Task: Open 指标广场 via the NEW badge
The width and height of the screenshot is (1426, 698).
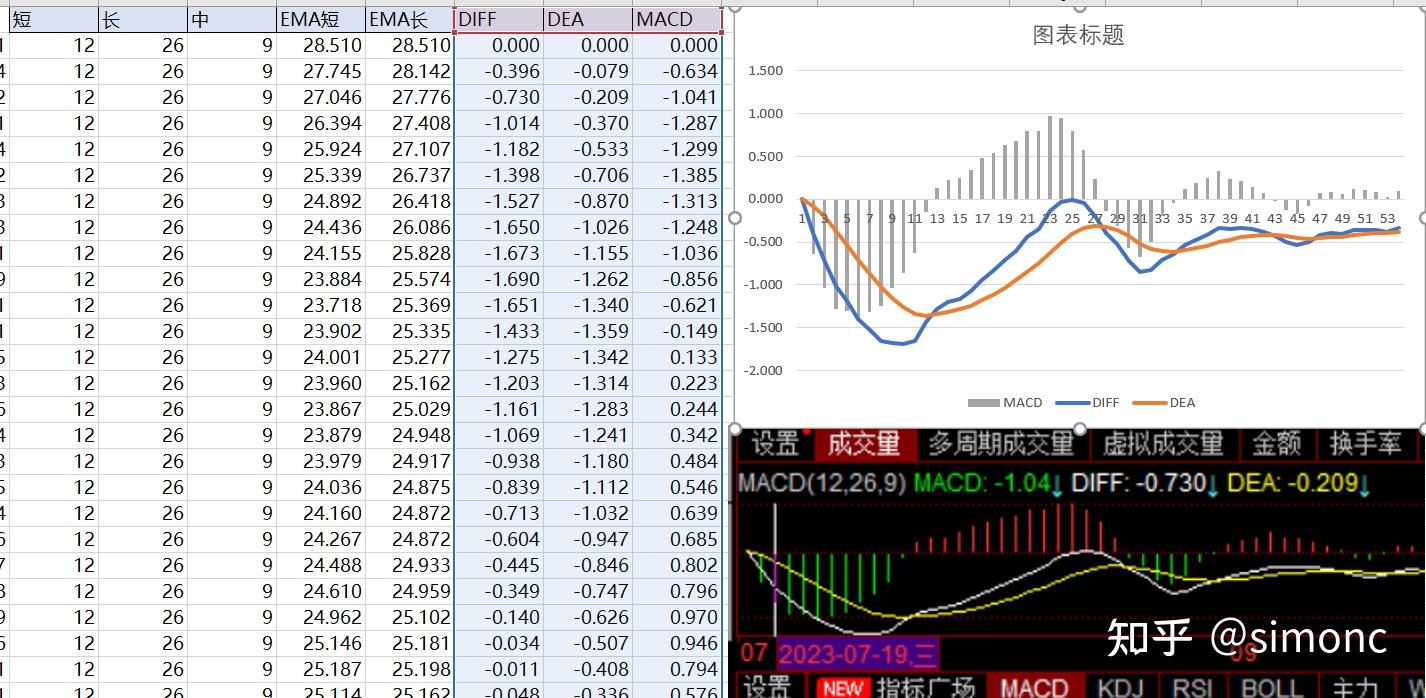Action: point(925,688)
